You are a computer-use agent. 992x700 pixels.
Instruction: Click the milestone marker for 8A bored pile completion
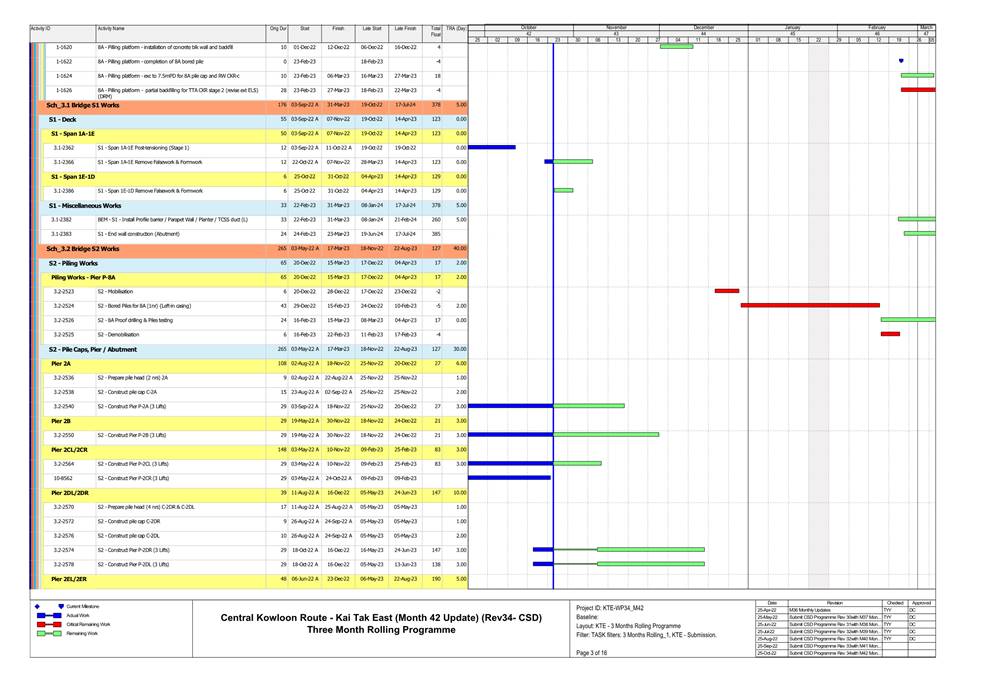[x=901, y=61]
